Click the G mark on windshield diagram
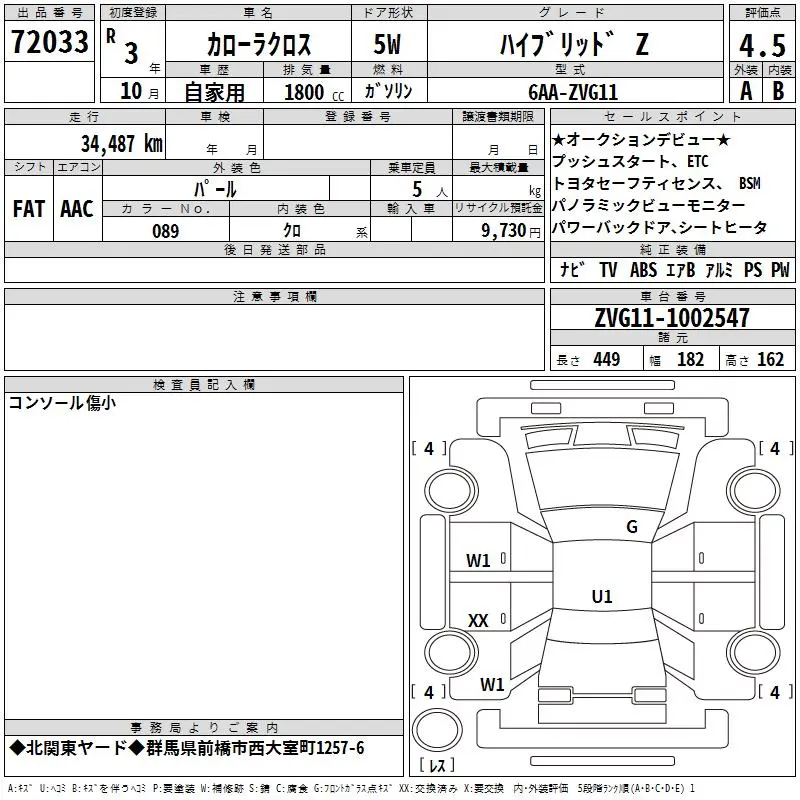 (x=632, y=527)
